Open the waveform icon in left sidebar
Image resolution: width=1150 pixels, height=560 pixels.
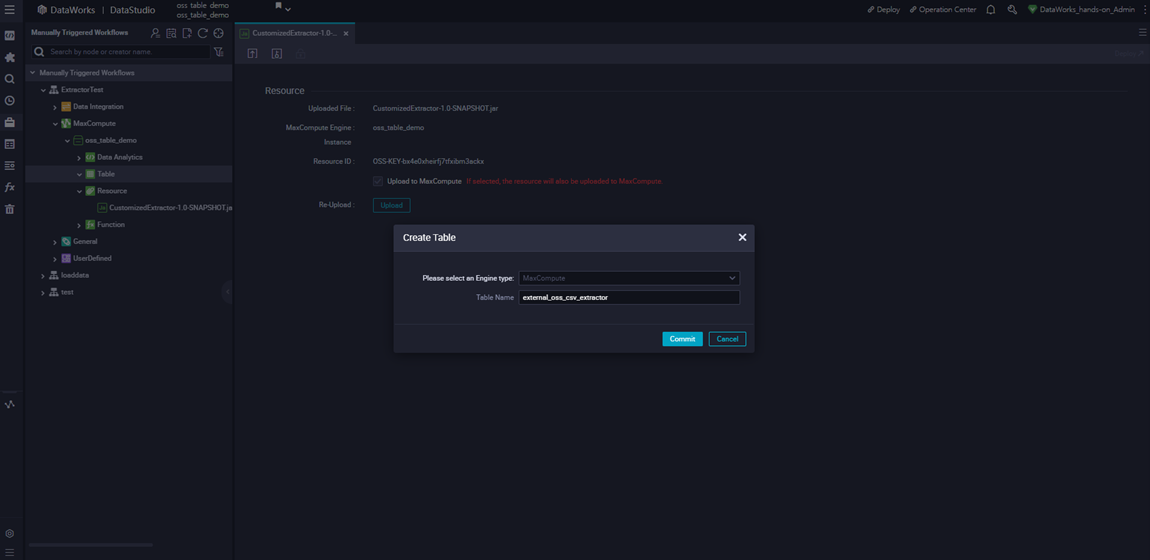coord(10,404)
